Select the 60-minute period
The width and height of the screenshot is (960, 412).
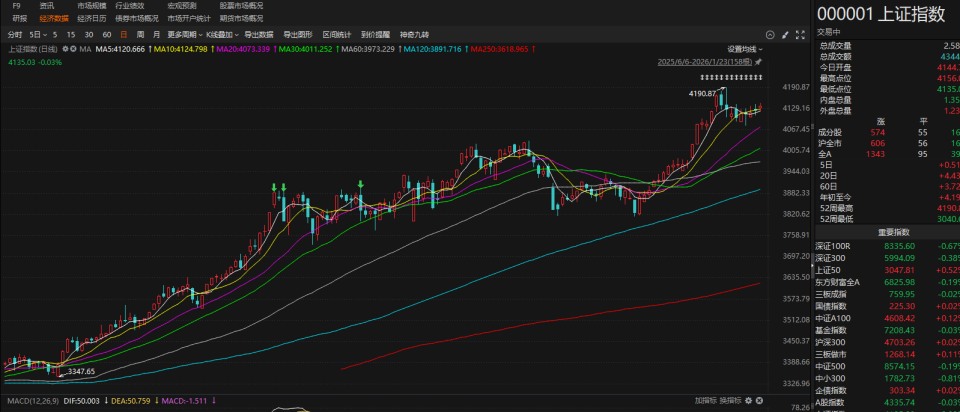click(x=107, y=35)
